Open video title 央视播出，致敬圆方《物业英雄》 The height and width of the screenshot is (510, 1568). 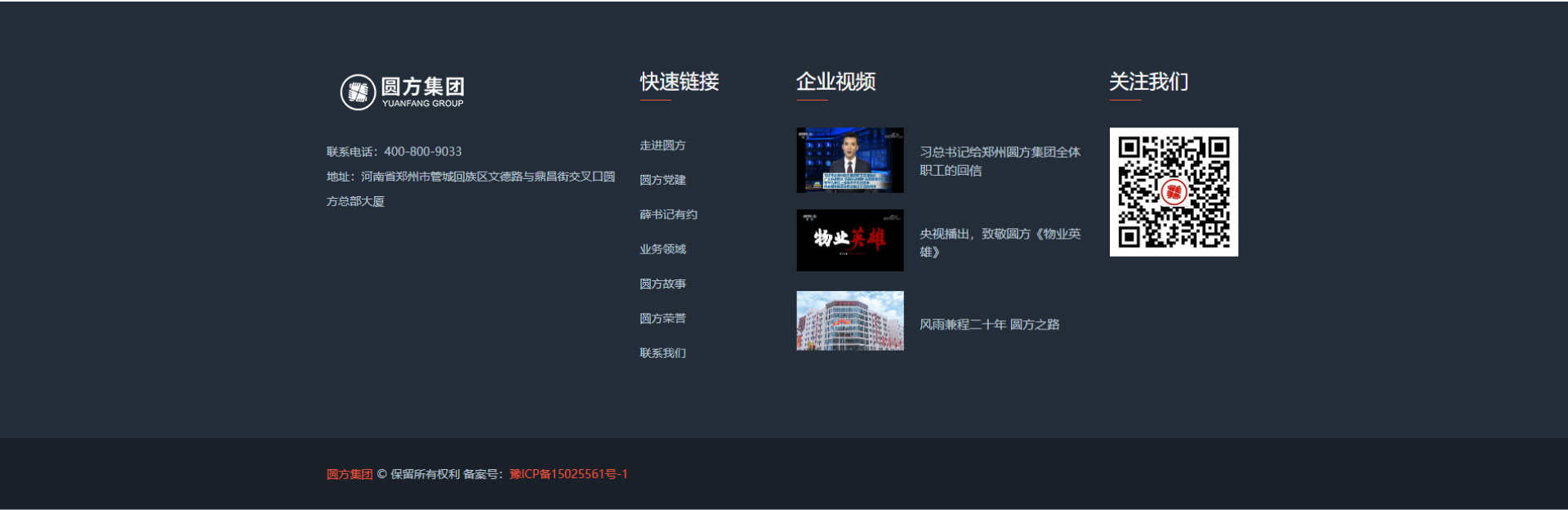[1000, 243]
